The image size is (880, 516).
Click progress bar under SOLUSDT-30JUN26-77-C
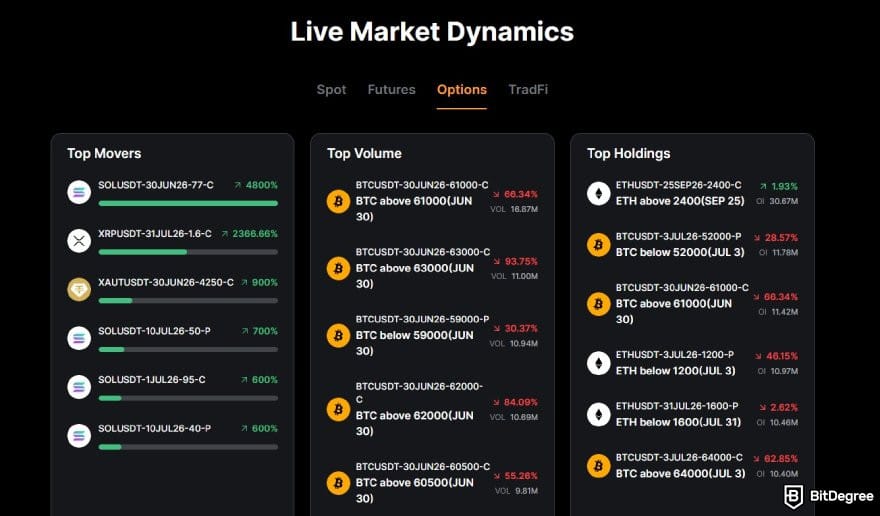tap(188, 203)
